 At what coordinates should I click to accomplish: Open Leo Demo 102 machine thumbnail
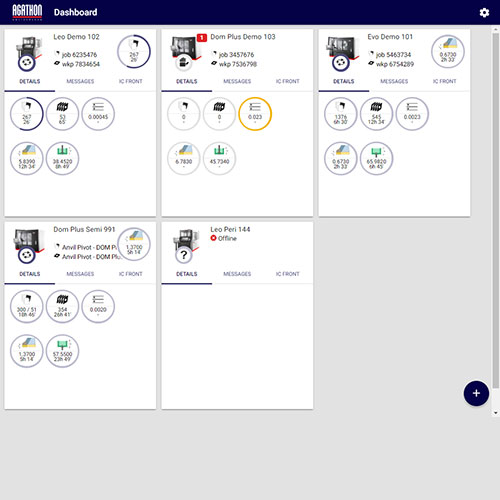click(x=28, y=53)
